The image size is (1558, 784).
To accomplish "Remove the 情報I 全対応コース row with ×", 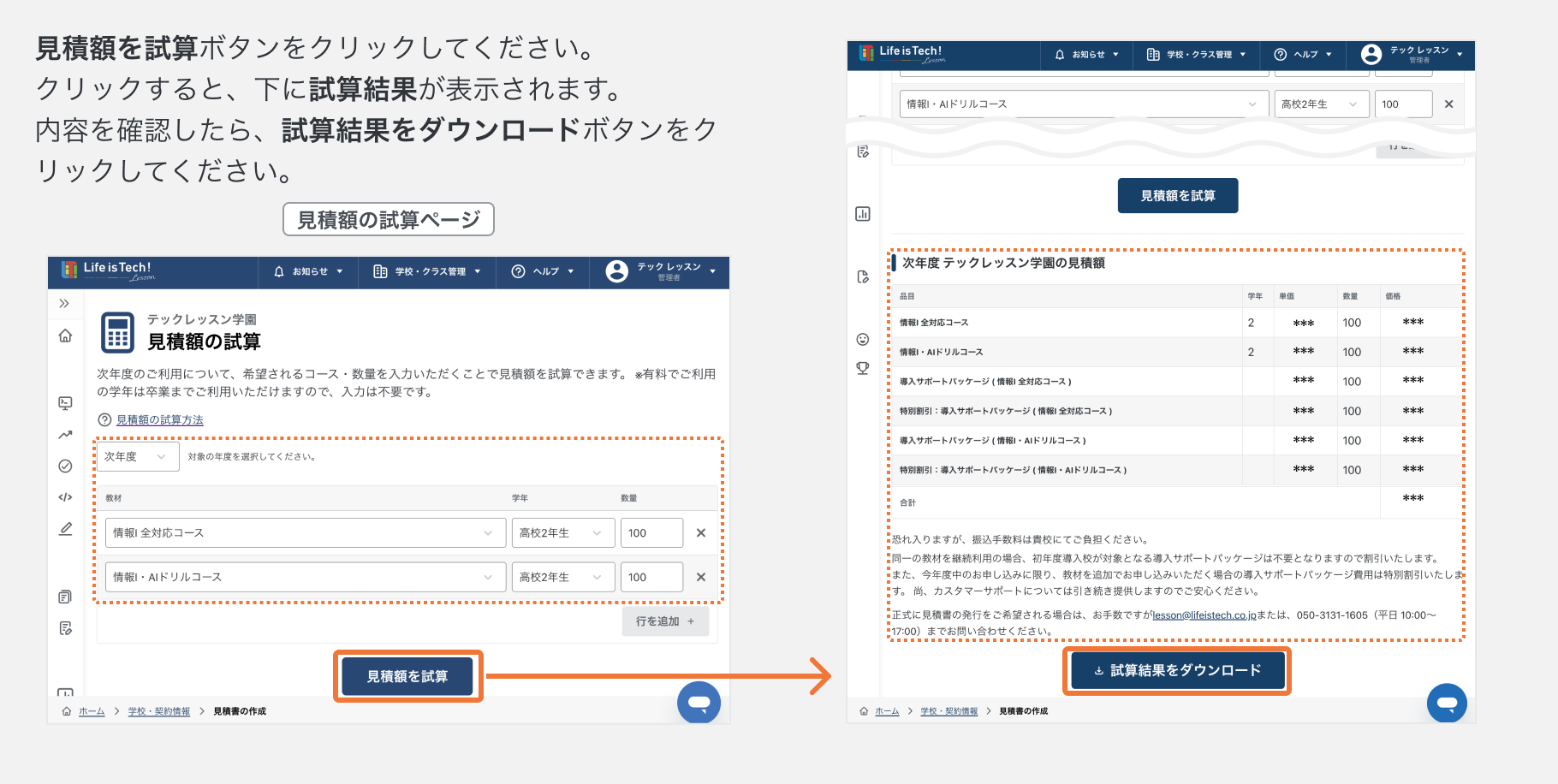I will pyautogui.click(x=701, y=532).
